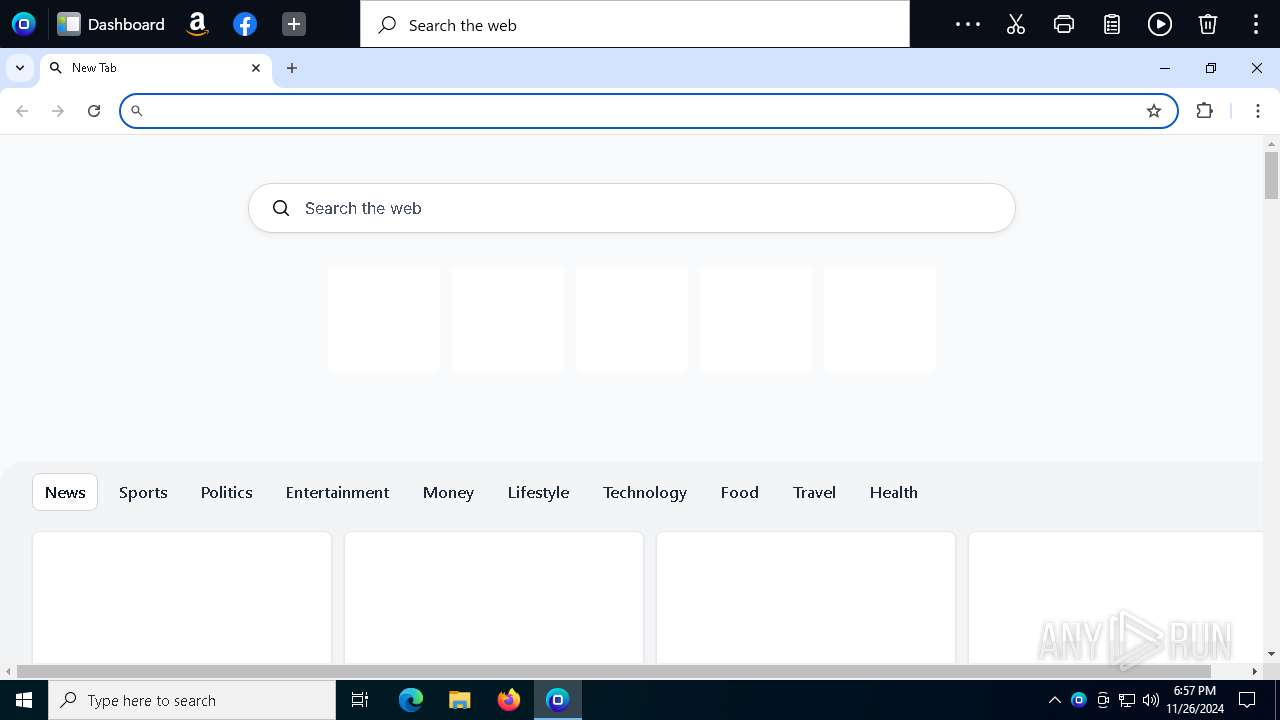Open the notification center icon
Viewport: 1280px width, 720px height.
1247,700
